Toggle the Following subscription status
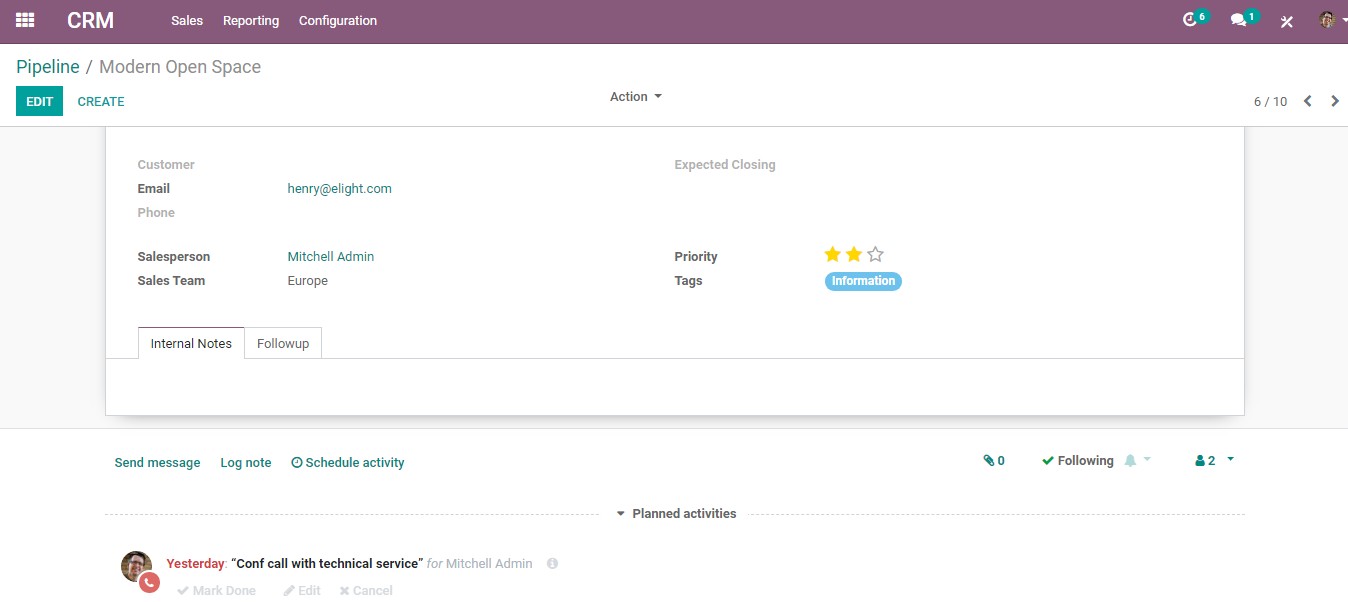The width and height of the screenshot is (1348, 602). (1077, 461)
